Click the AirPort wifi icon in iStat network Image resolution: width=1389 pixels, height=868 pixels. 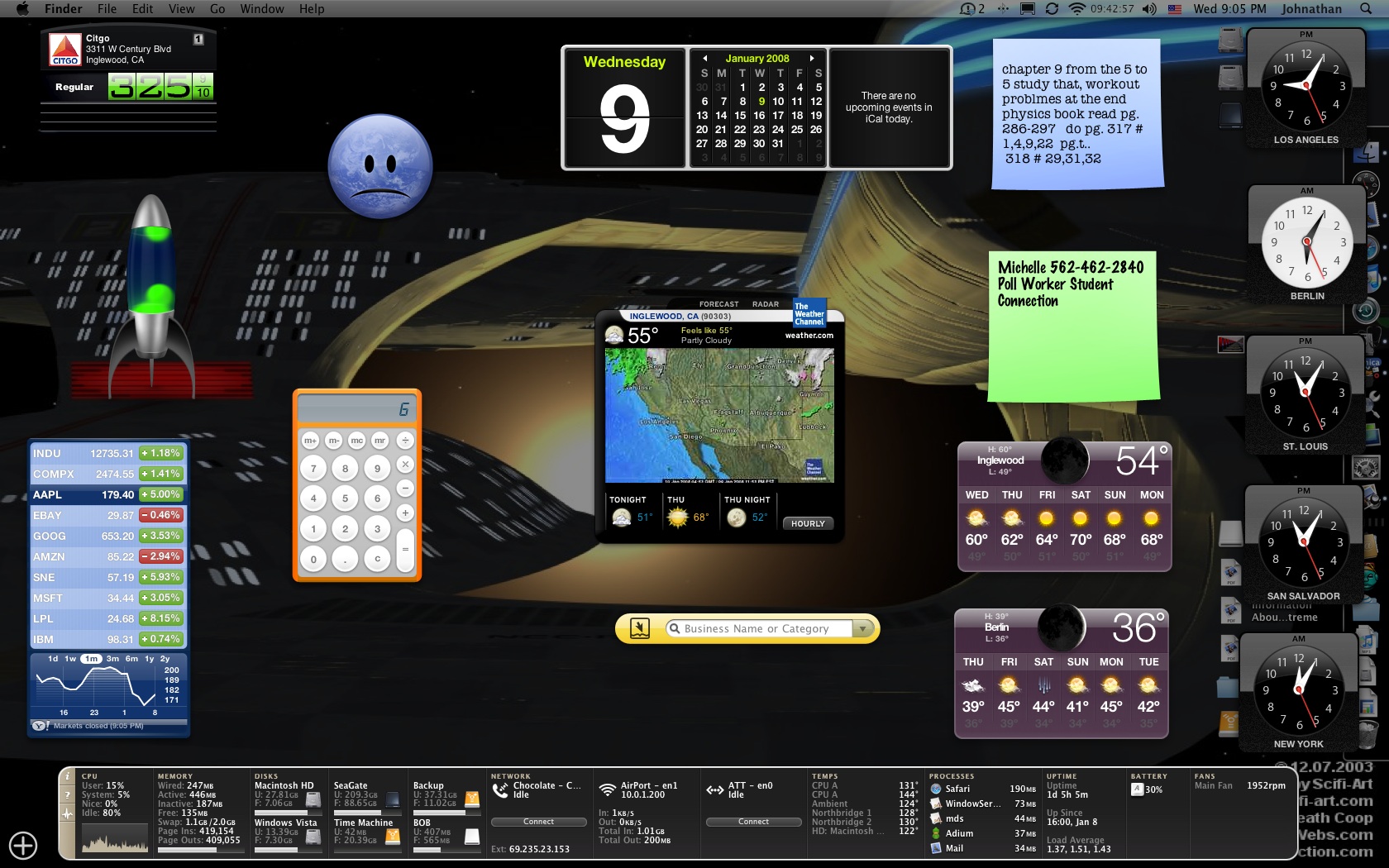(x=608, y=789)
